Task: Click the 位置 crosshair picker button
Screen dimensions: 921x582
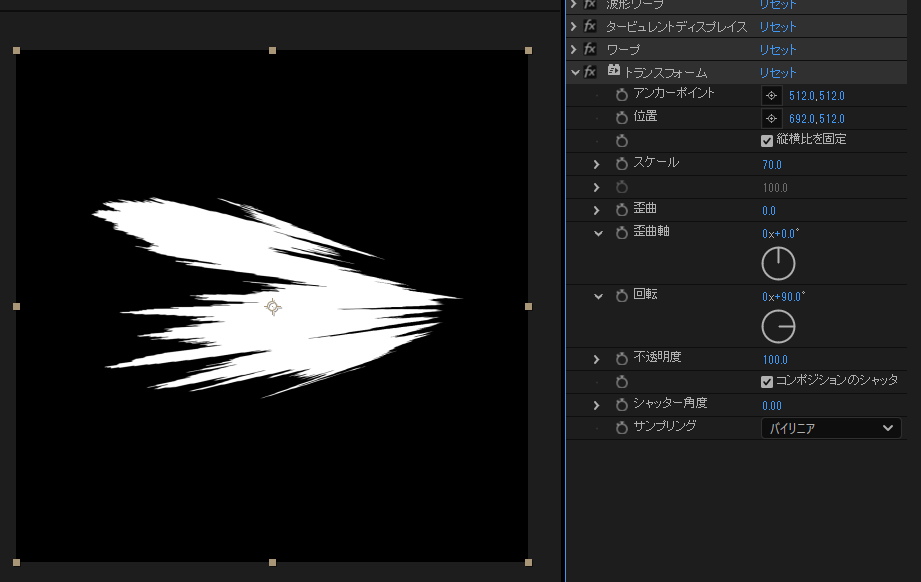Action: [x=771, y=119]
